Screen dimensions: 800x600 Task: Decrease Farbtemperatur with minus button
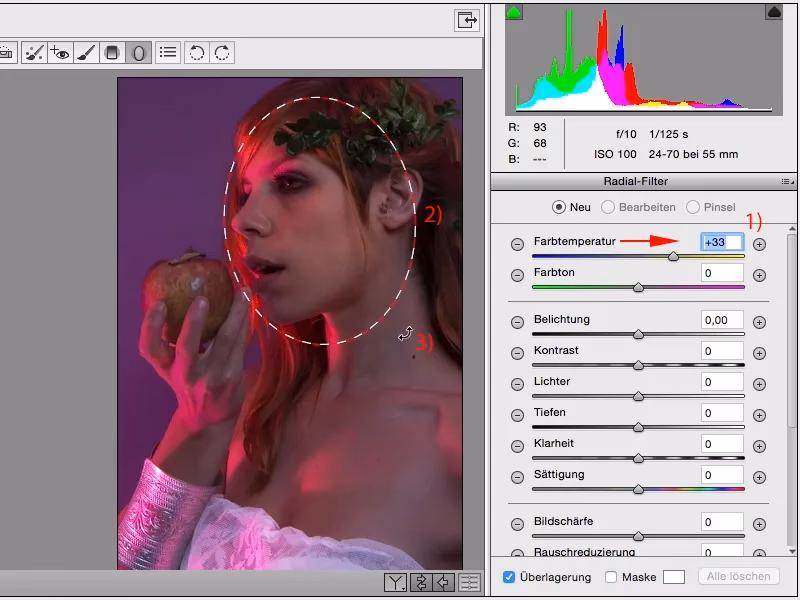517,244
